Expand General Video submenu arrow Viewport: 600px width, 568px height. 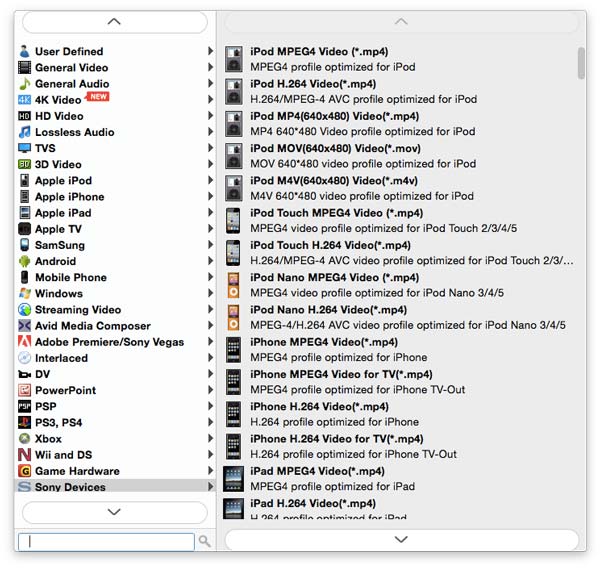pyautogui.click(x=210, y=67)
